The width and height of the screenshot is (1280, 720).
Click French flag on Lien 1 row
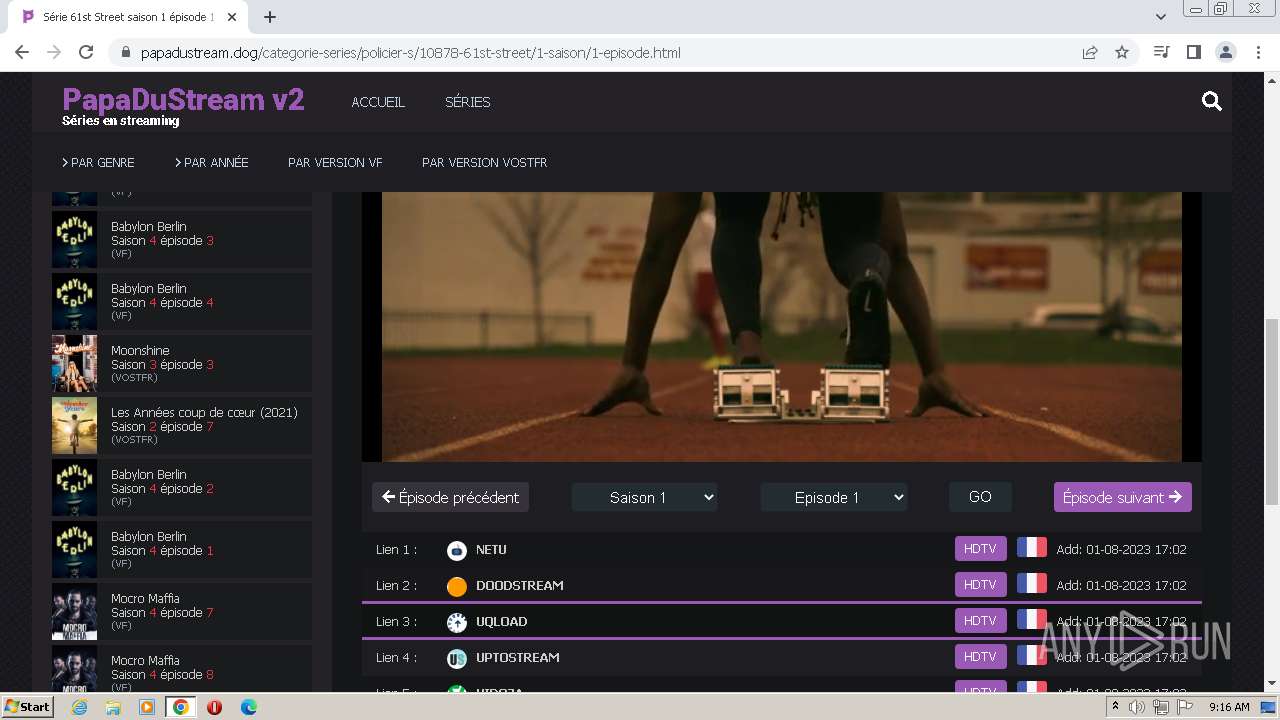pyautogui.click(x=1032, y=548)
